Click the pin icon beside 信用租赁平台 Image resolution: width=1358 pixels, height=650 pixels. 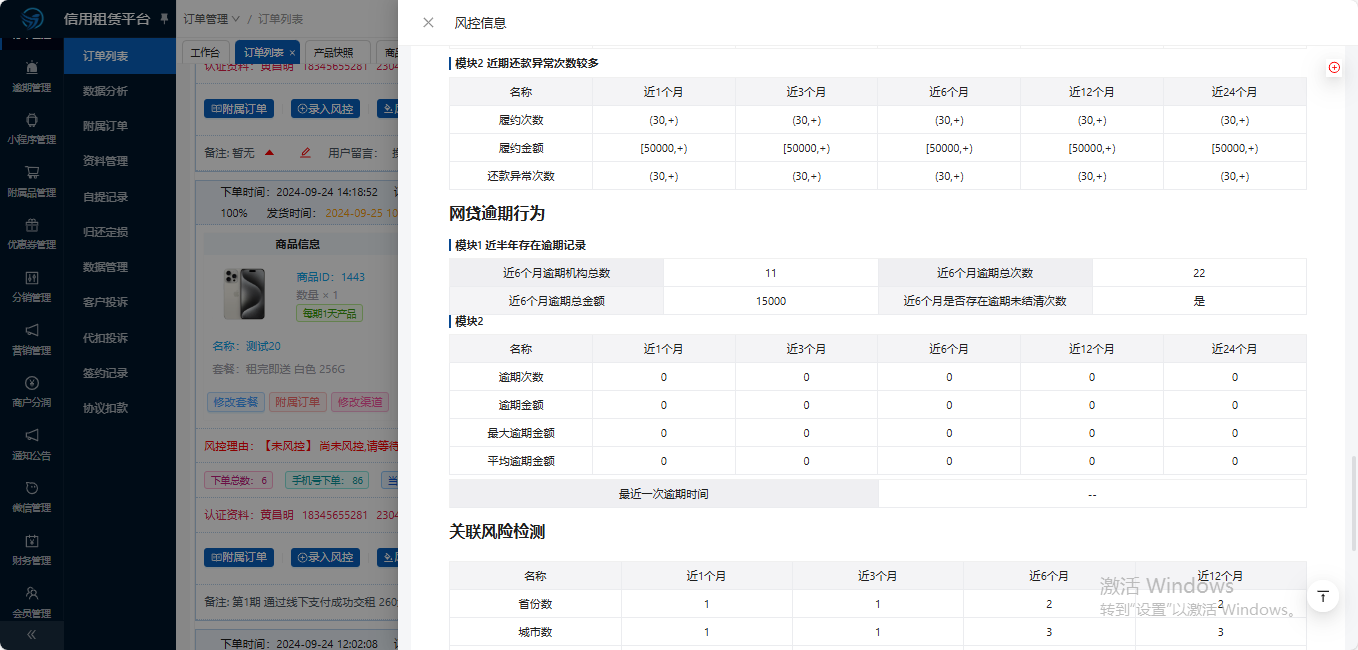[164, 19]
